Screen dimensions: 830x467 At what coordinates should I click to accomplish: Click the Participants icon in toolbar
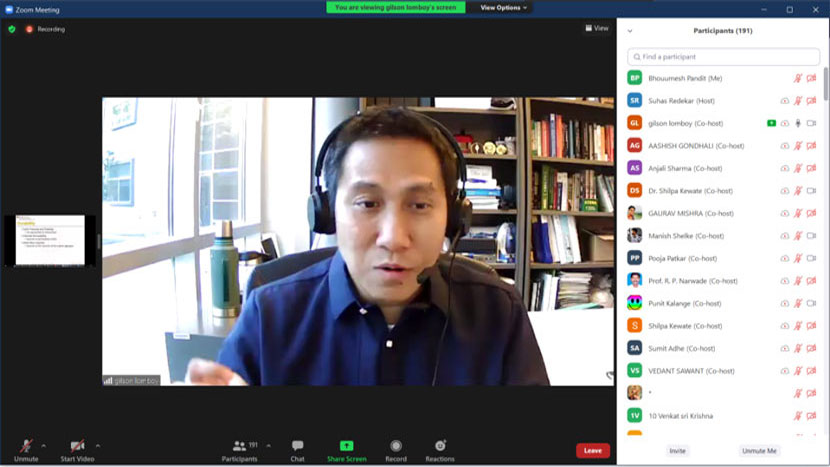(x=240, y=449)
